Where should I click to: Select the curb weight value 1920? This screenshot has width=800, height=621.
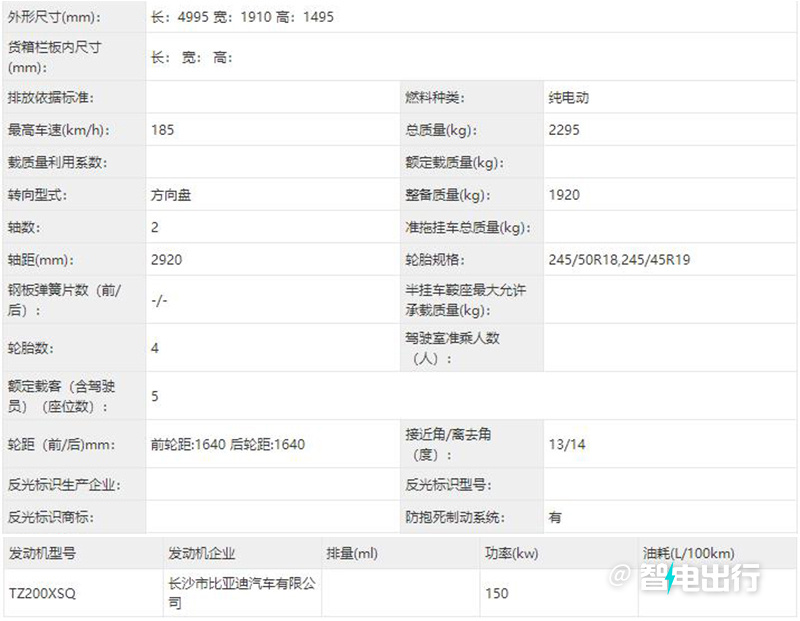click(x=564, y=194)
